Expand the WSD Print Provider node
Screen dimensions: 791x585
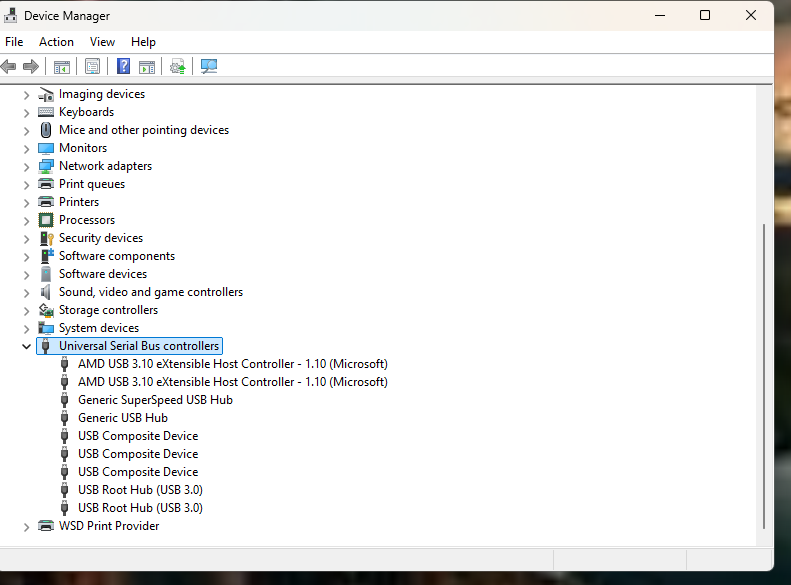[x=27, y=527]
